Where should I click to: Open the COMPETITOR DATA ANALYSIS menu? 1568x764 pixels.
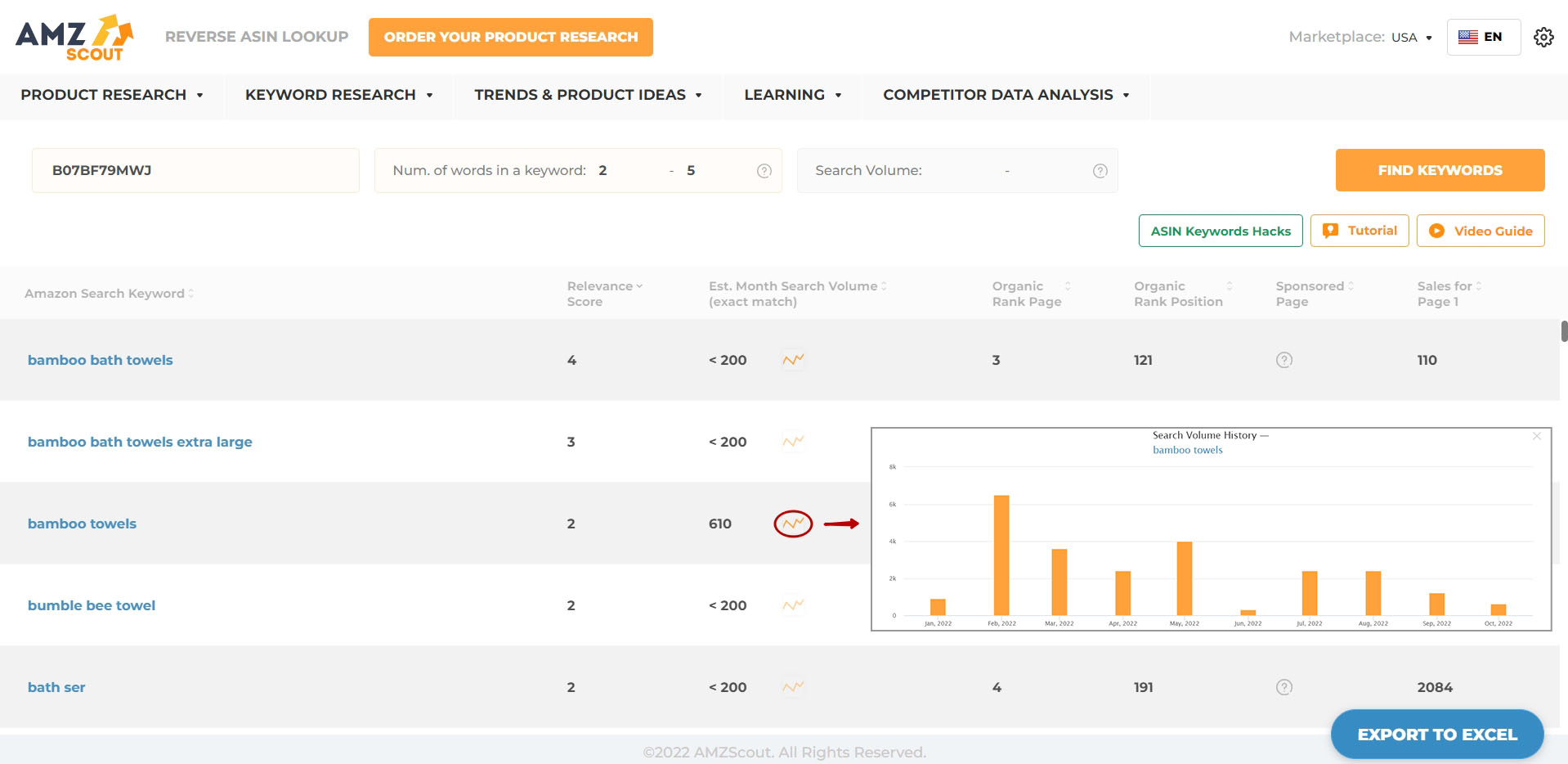pyautogui.click(x=1005, y=95)
